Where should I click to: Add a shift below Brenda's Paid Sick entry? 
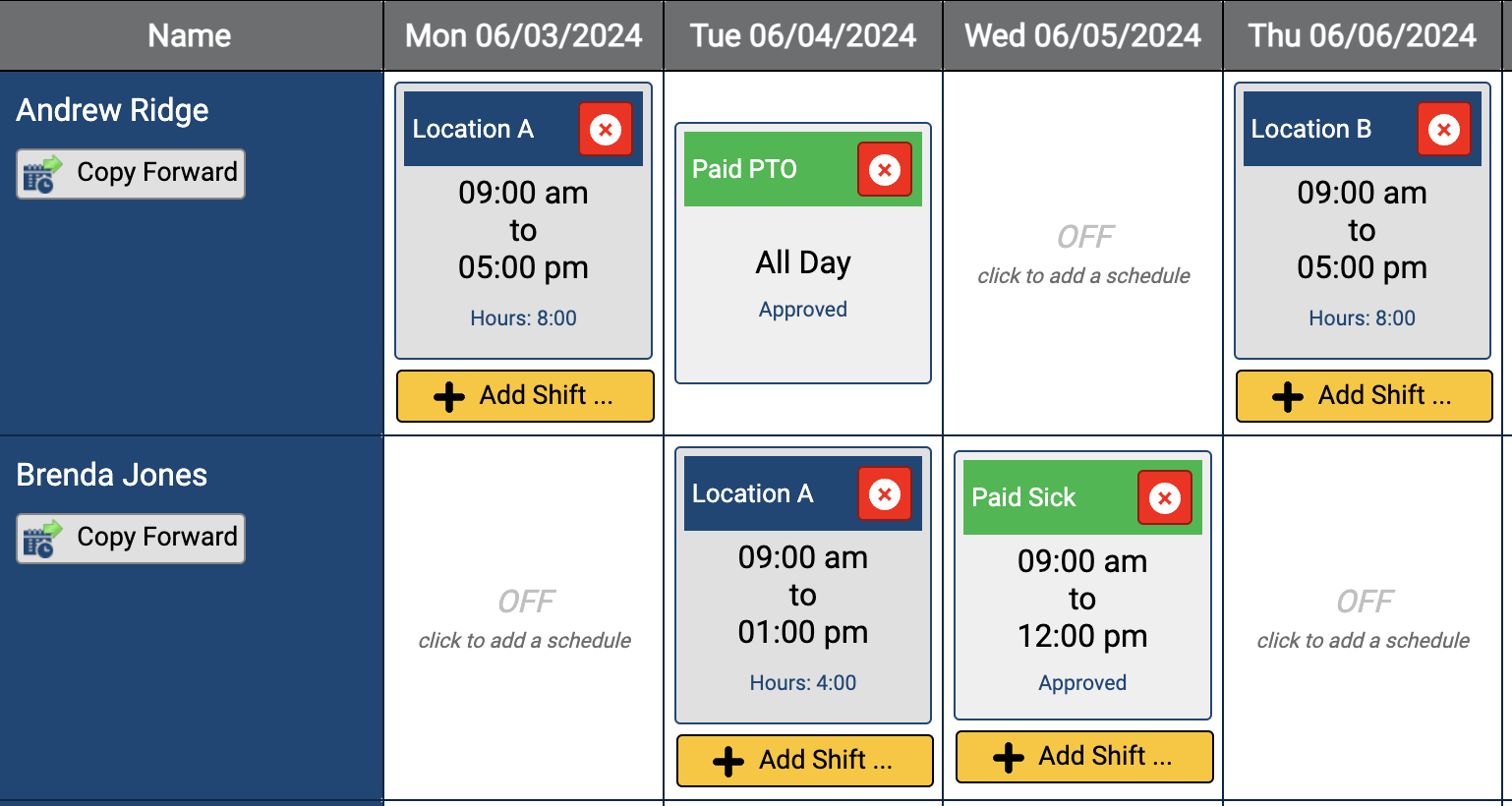click(1083, 757)
